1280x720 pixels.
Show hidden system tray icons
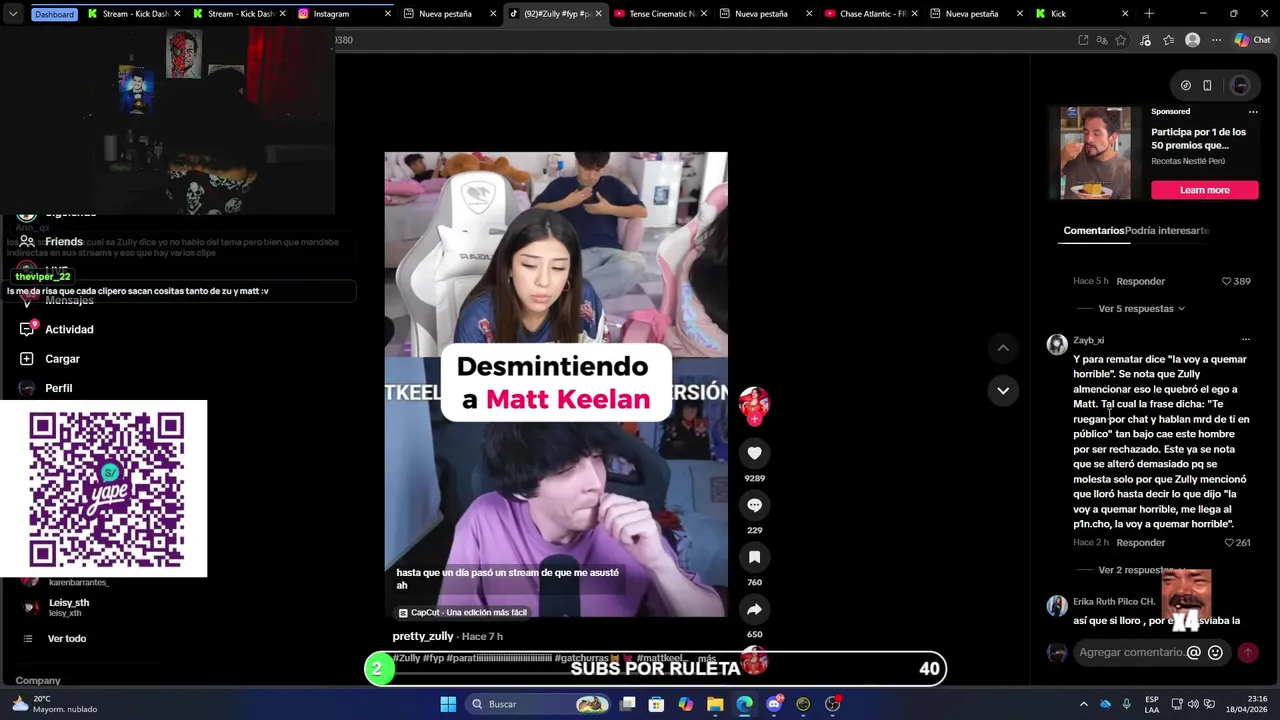pos(1083,704)
